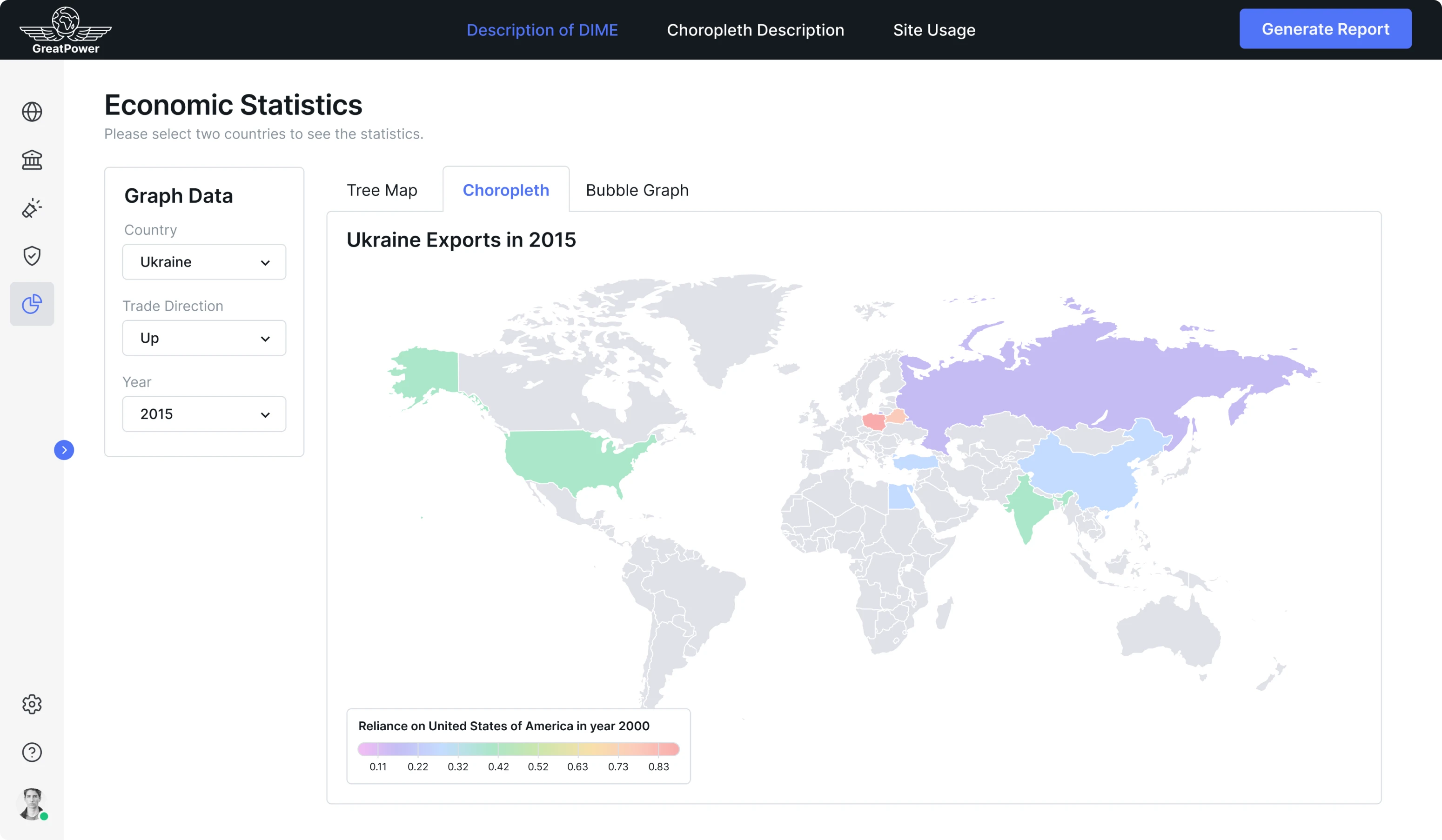Select the bank institution icon in sidebar
This screenshot has width=1442, height=840.
click(32, 160)
